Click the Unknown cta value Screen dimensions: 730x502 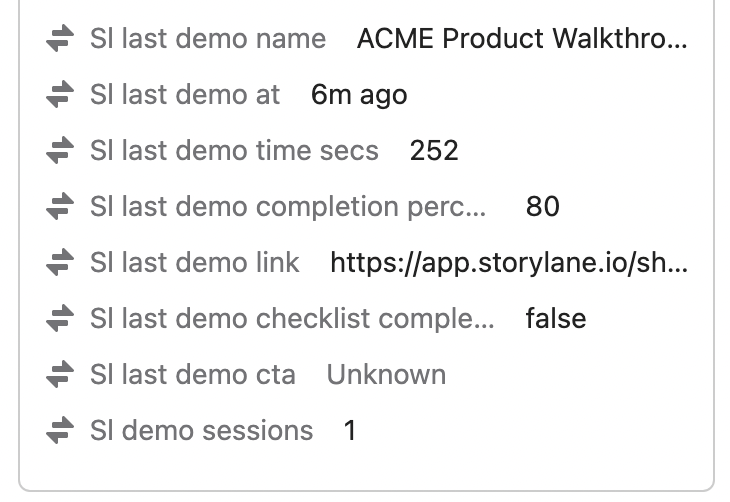(x=386, y=375)
